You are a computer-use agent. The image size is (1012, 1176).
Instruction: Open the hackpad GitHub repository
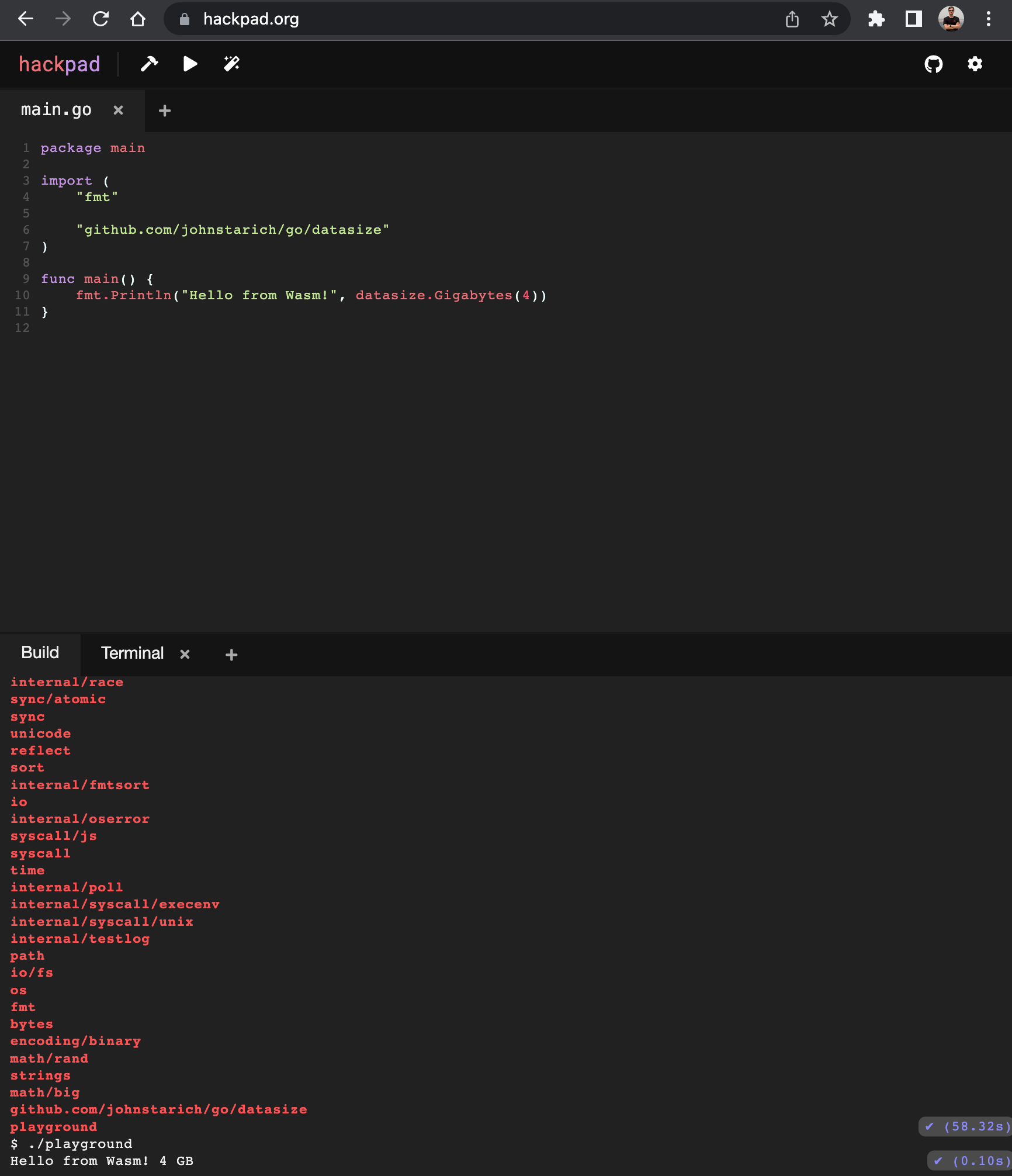tap(934, 64)
